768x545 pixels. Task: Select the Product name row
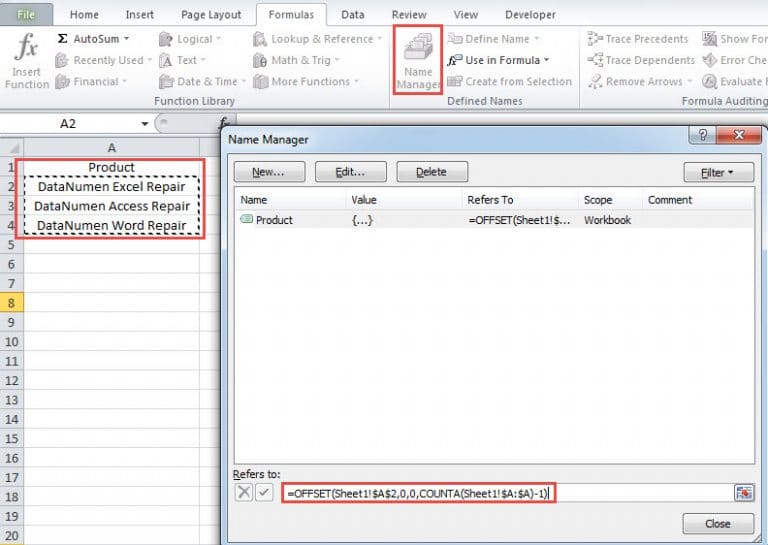tap(495, 220)
